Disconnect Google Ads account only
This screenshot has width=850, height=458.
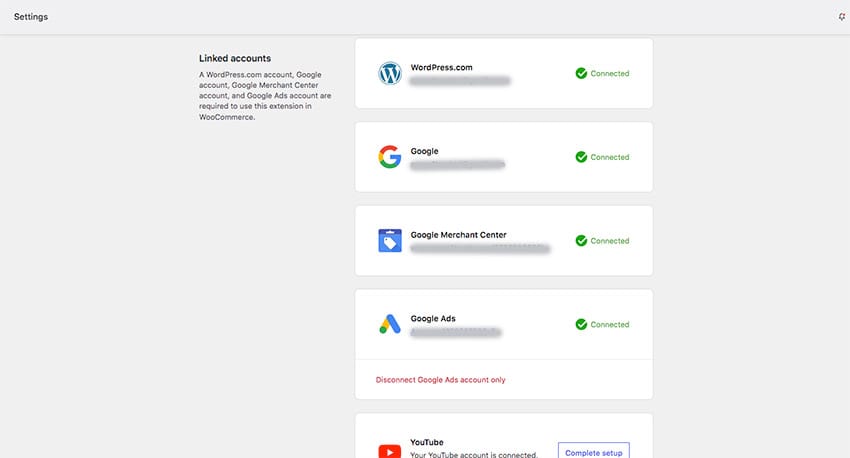click(x=440, y=380)
